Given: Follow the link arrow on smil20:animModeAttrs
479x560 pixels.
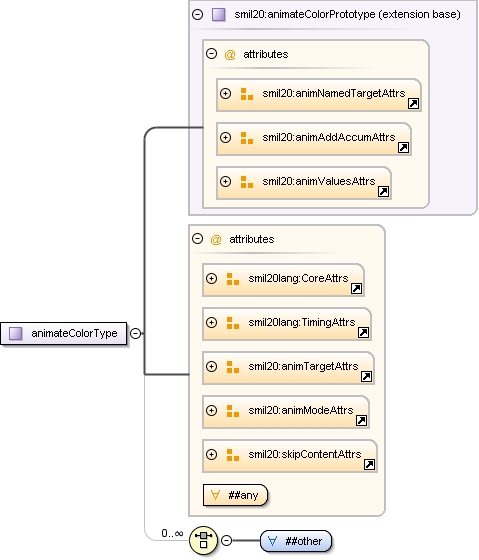Looking at the screenshot, I should 361,420.
